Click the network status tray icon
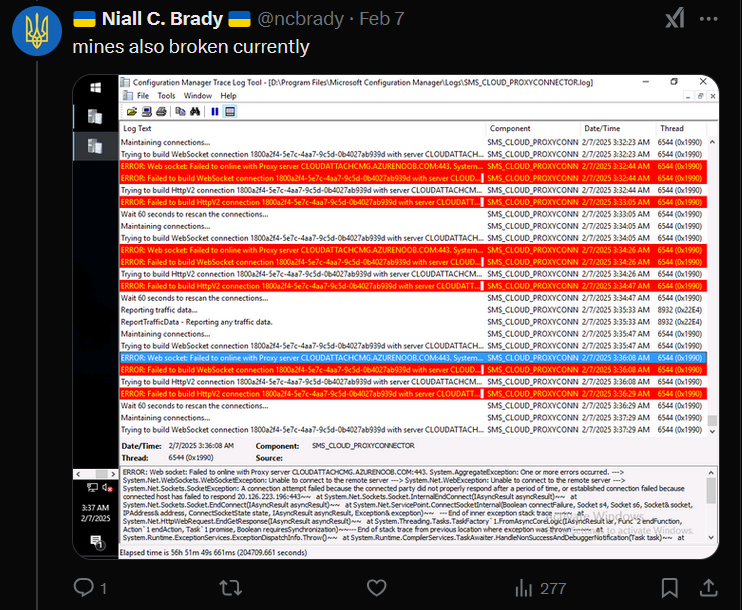The height and width of the screenshot is (610, 742). (x=92, y=487)
